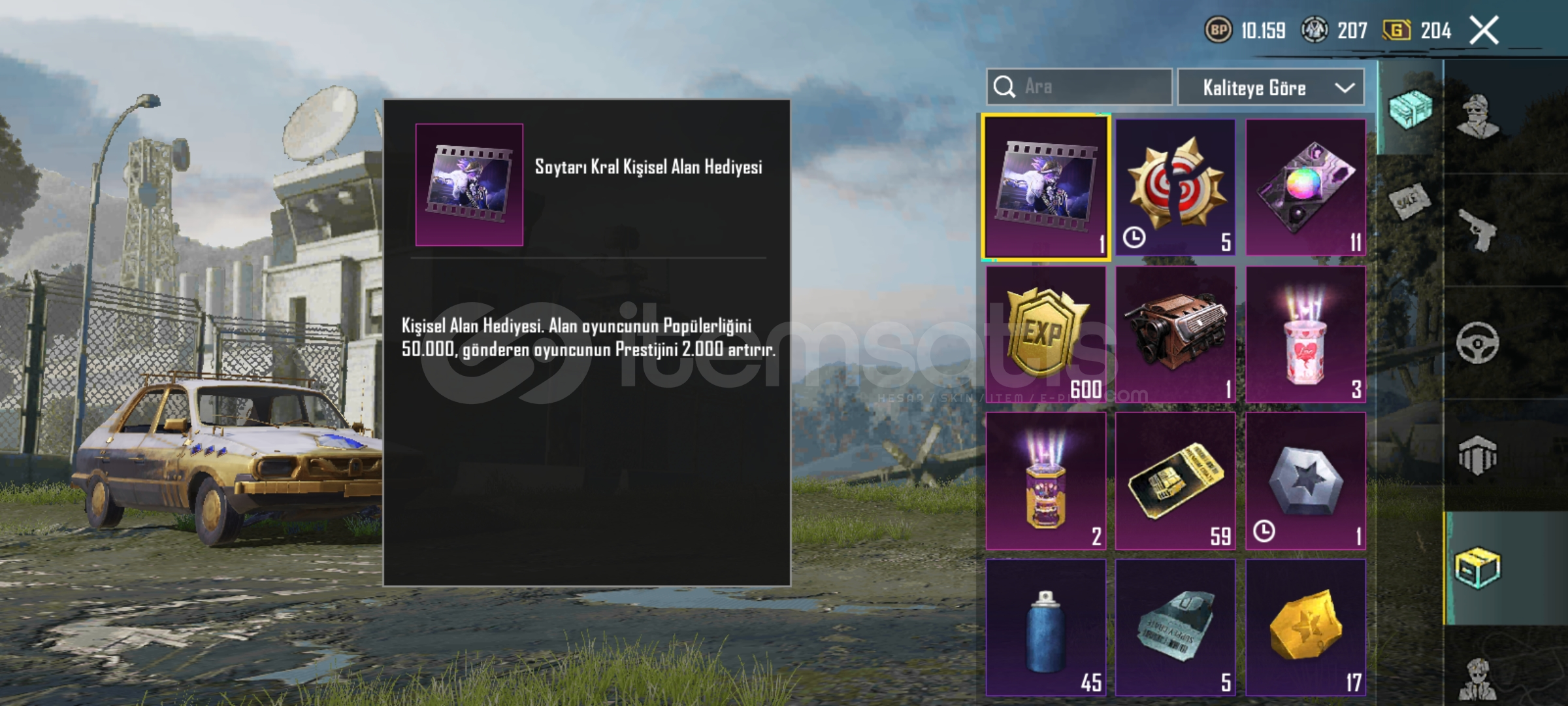Open the yellow crate items tab
The height and width of the screenshot is (706, 1568).
1478,567
